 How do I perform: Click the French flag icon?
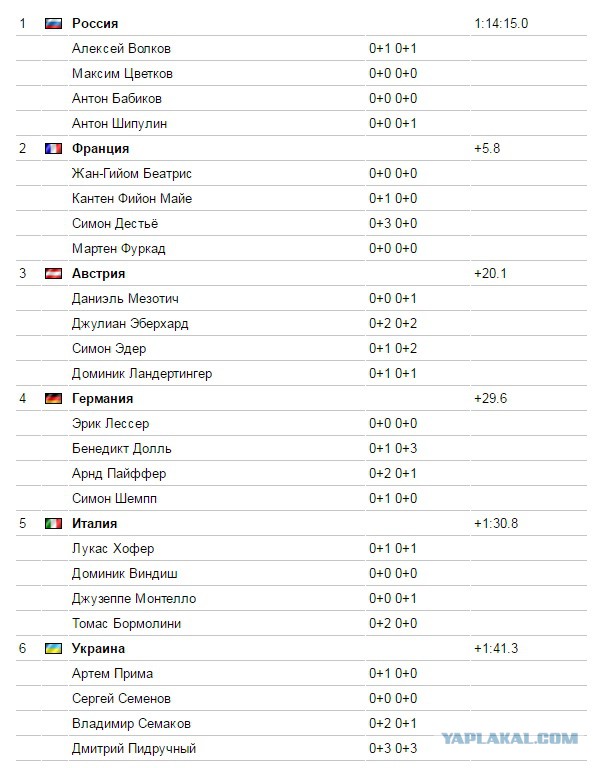pyautogui.click(x=53, y=148)
